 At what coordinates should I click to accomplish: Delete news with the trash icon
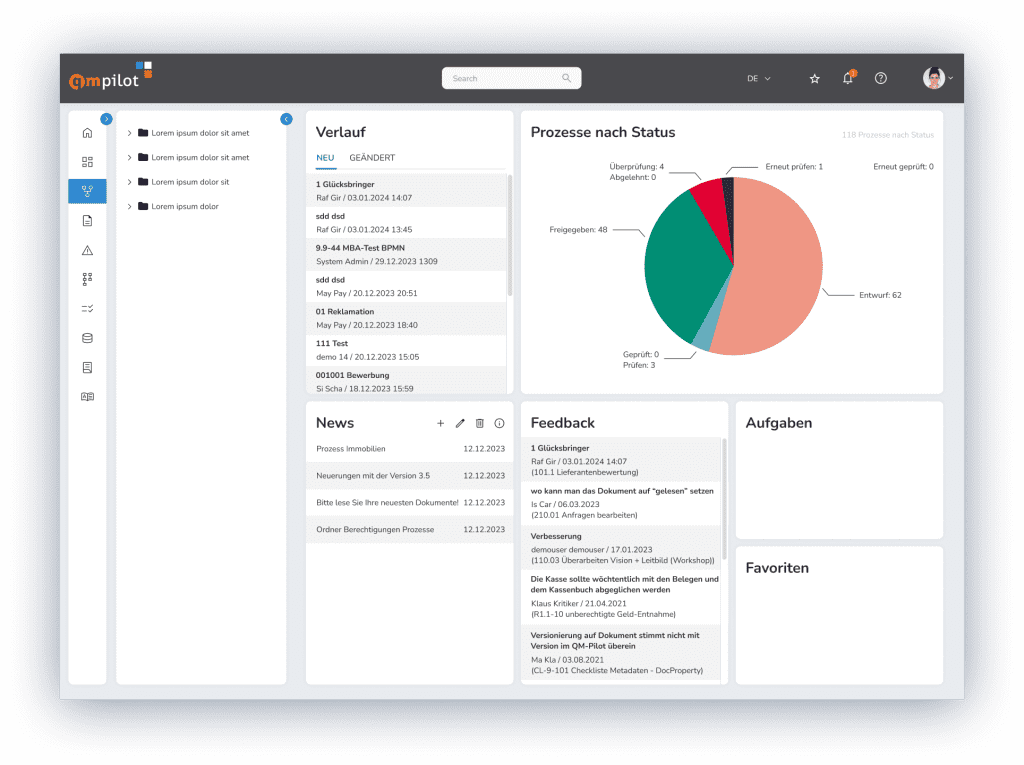(x=480, y=424)
